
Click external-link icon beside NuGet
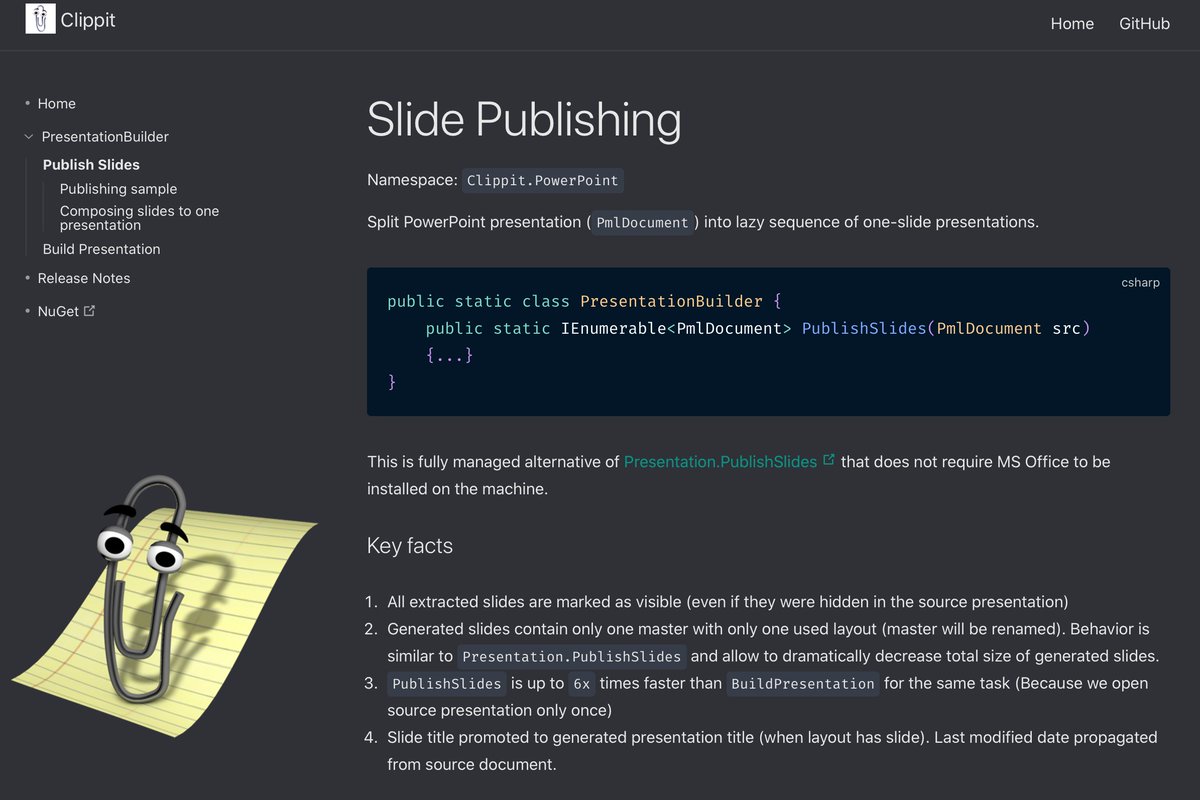pos(89,311)
